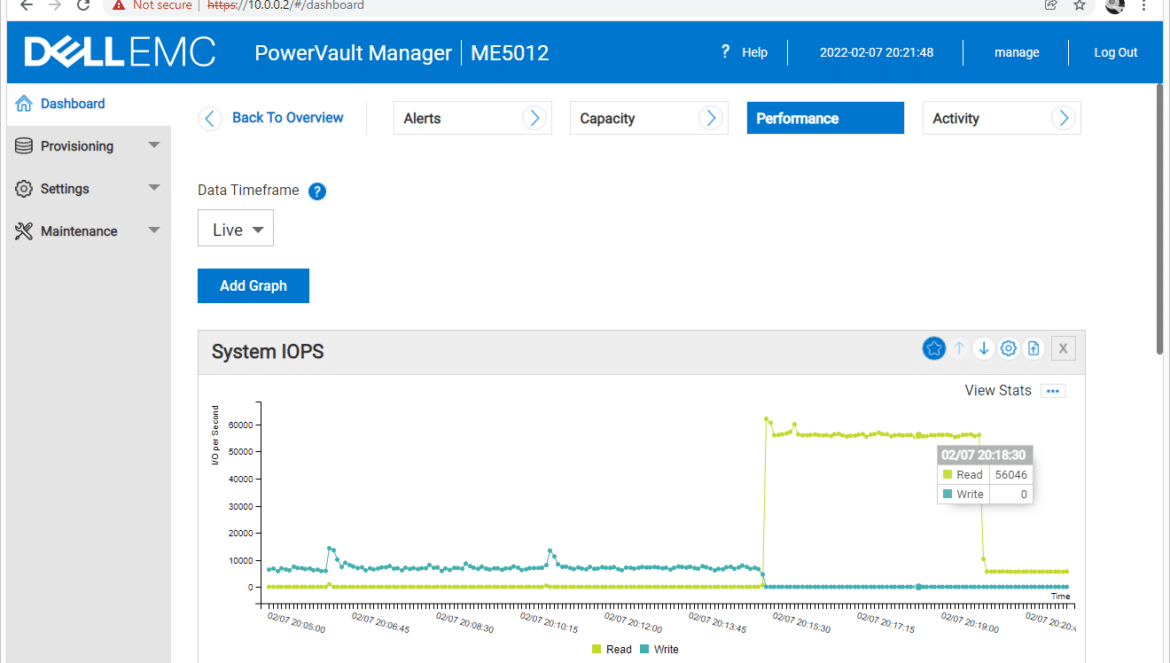This screenshot has width=1170, height=663.
Task: Click the tooltip Read value 56046
Action: tap(1011, 474)
